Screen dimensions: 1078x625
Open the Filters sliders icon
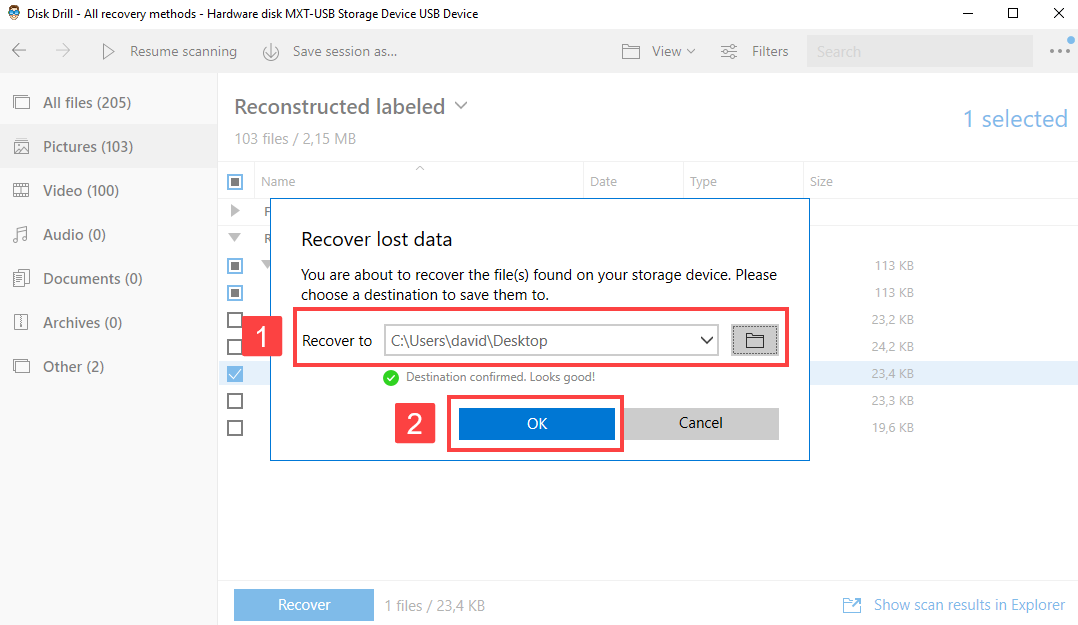point(730,51)
